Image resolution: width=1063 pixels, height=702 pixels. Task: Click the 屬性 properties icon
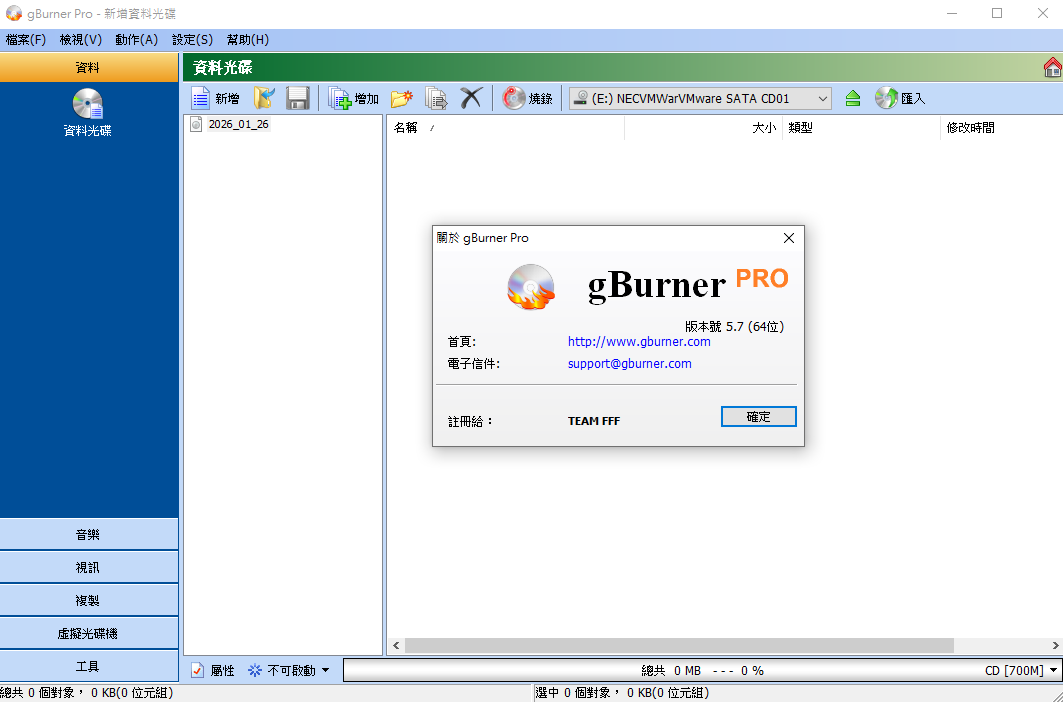click(197, 670)
